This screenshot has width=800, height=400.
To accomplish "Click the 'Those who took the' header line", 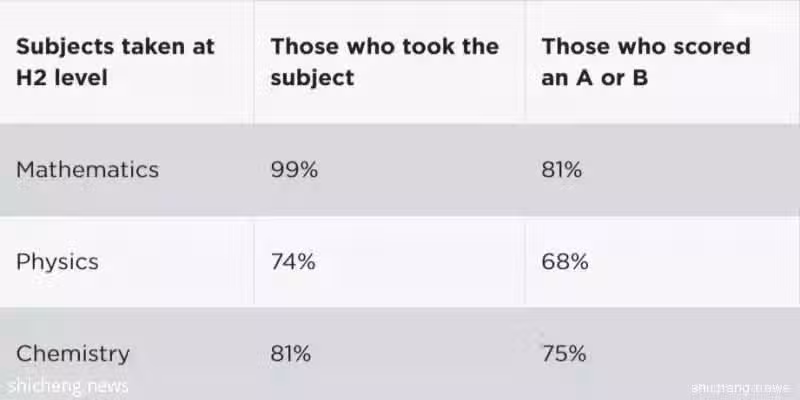I will click(x=385, y=46).
